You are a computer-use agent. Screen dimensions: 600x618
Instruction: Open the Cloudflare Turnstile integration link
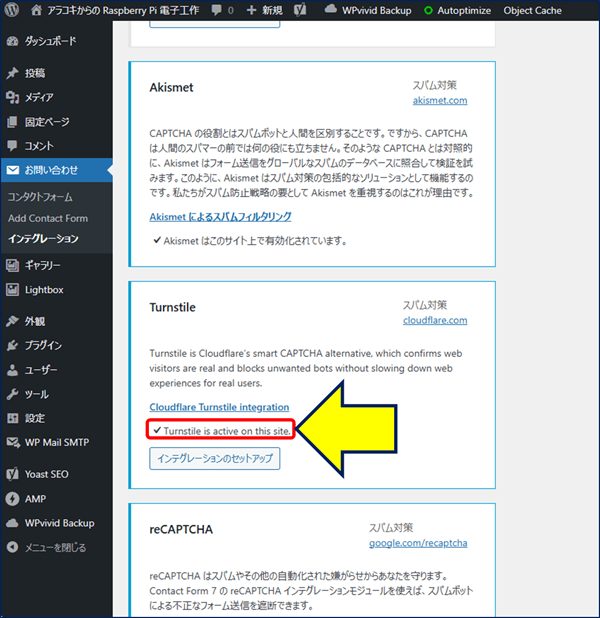click(x=219, y=407)
